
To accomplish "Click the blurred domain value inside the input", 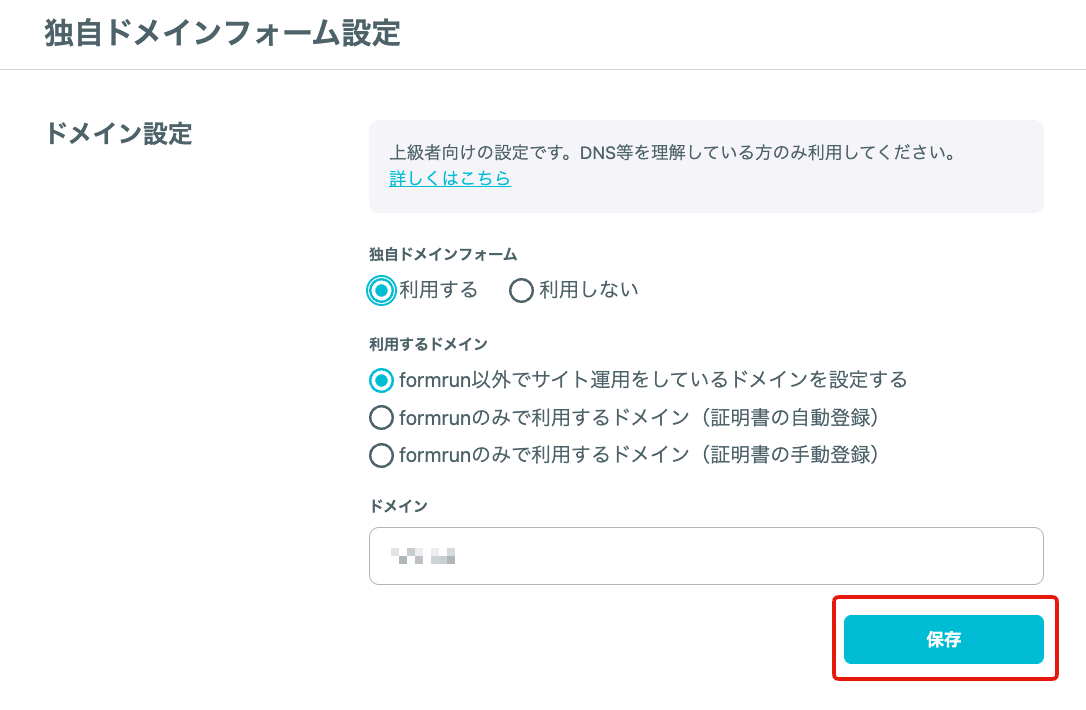I will 422,556.
